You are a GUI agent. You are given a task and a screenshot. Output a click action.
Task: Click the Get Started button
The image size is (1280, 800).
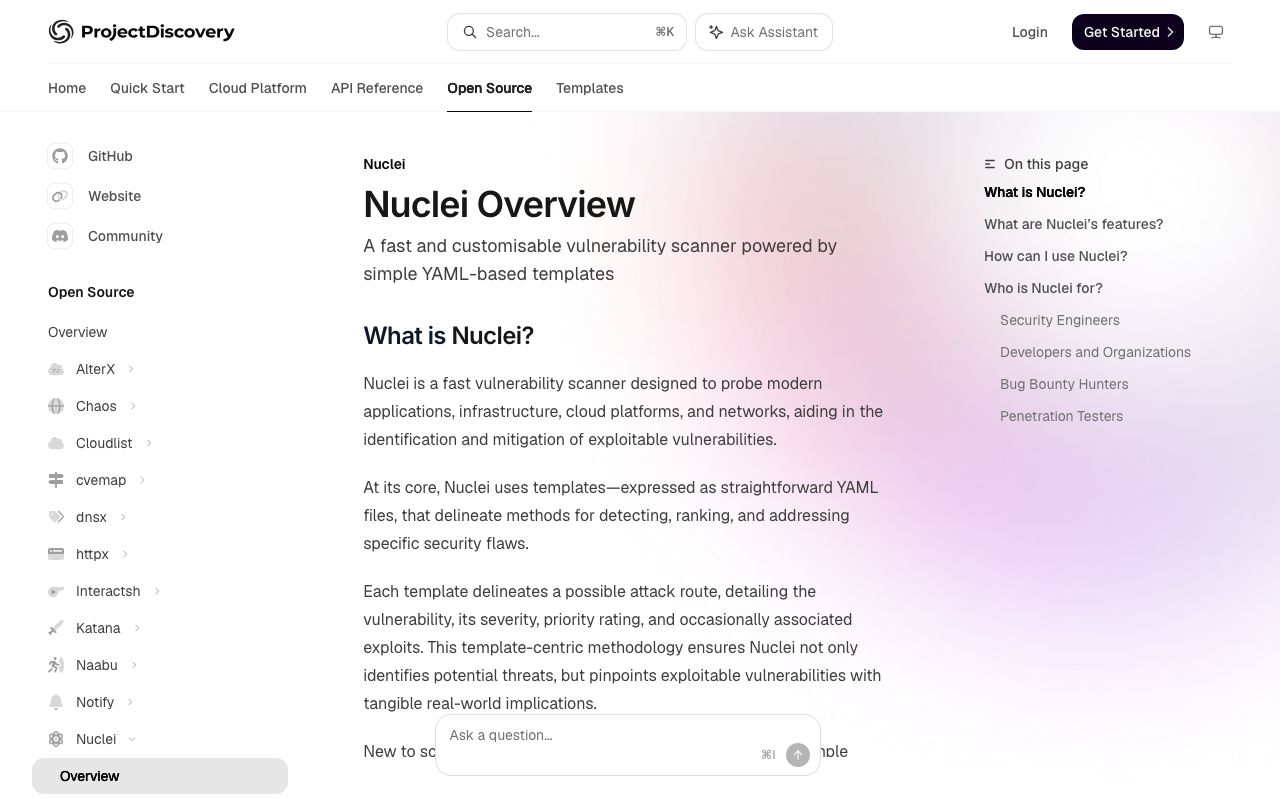[1128, 32]
